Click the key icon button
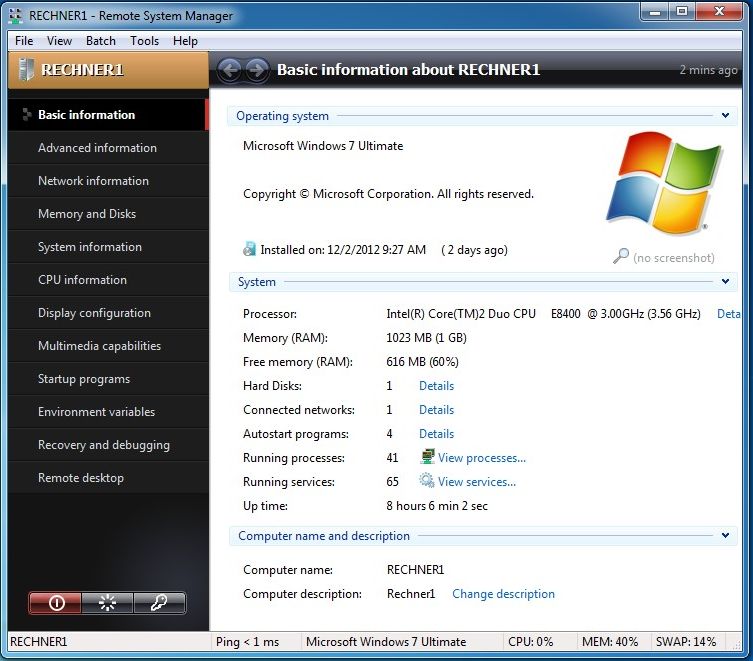Screen dimensions: 753x661 (159, 602)
